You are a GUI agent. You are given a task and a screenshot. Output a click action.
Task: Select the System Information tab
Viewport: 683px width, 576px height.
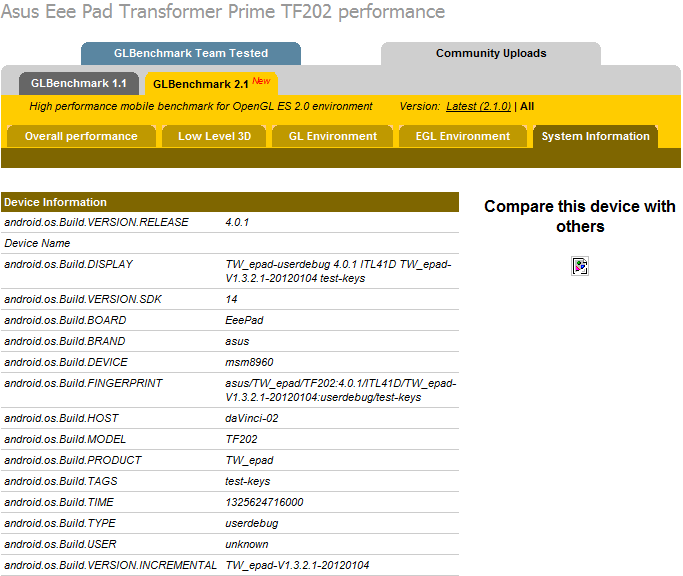click(595, 136)
